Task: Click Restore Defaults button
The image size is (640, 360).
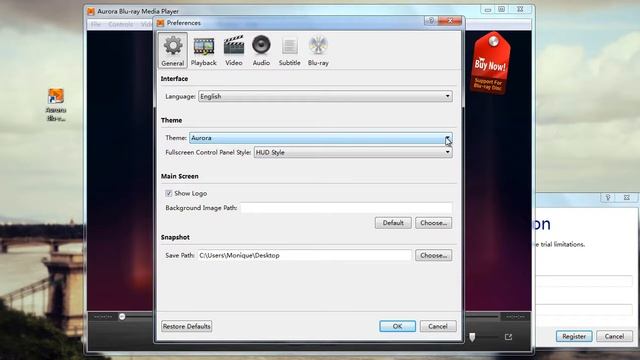Action: tap(187, 326)
